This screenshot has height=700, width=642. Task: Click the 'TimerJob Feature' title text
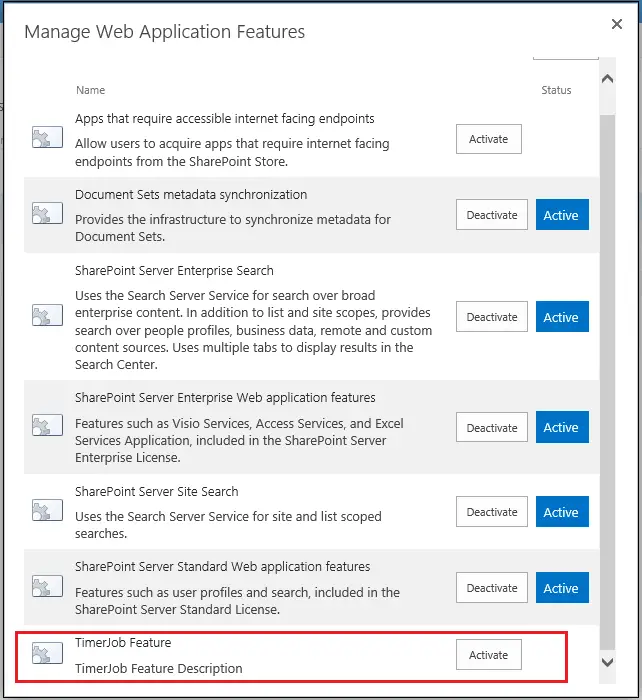pos(123,642)
